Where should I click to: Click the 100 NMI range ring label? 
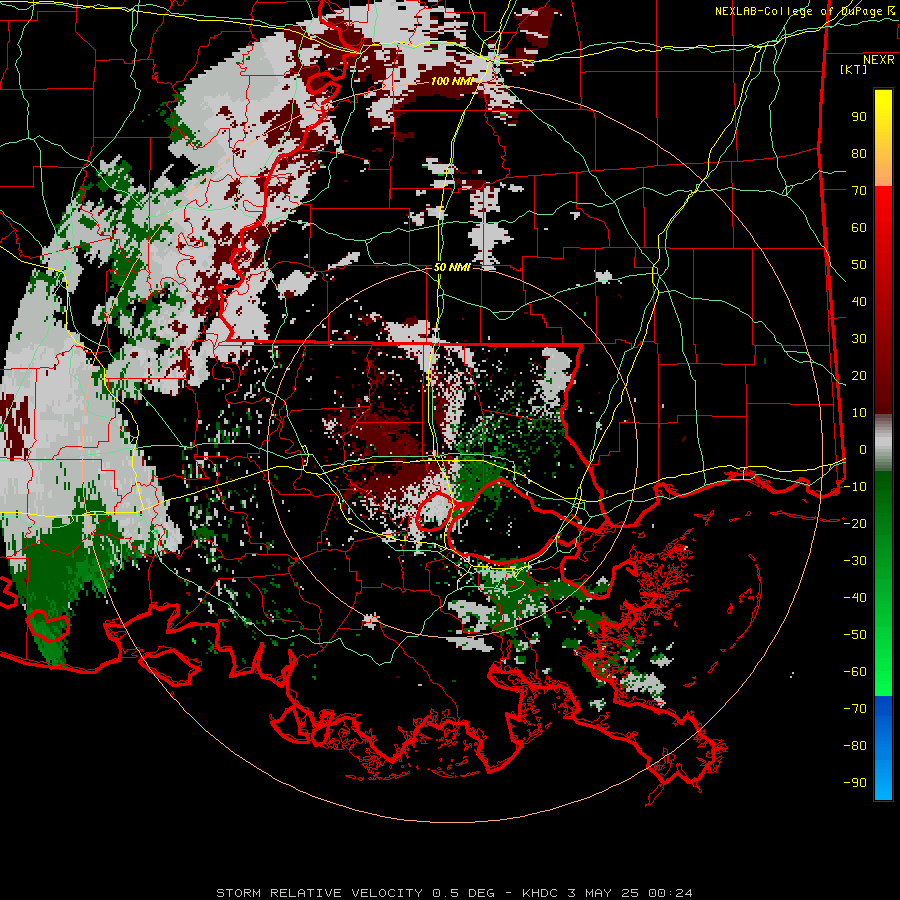(x=452, y=81)
